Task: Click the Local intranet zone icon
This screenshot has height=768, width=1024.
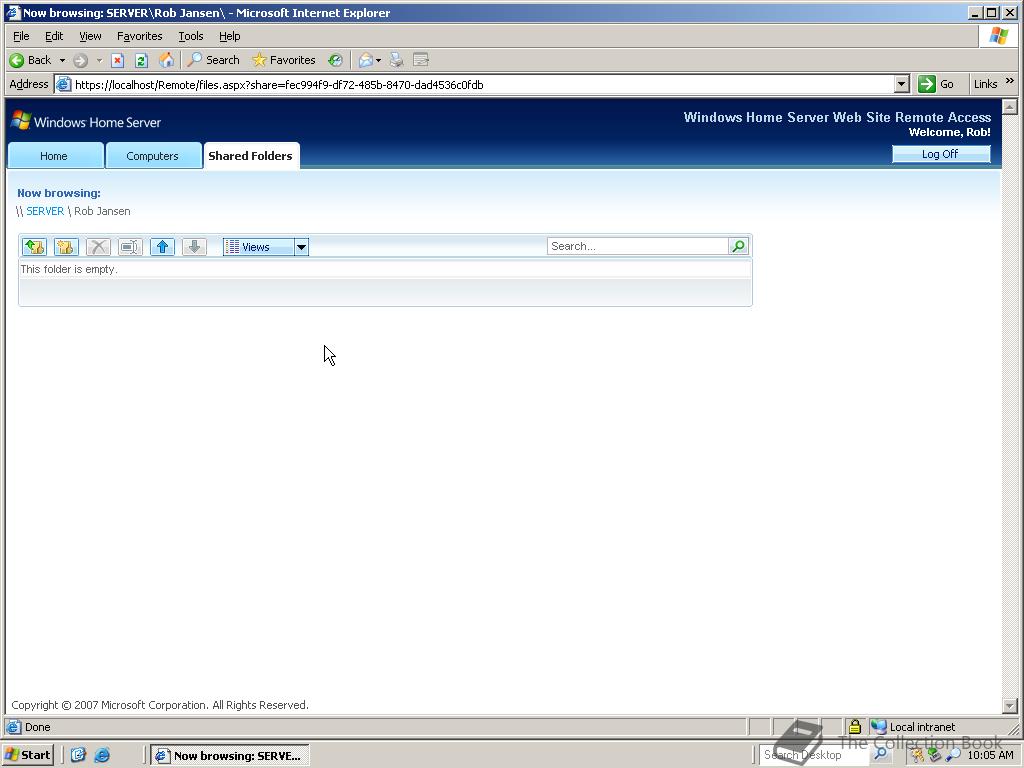Action: 879,726
